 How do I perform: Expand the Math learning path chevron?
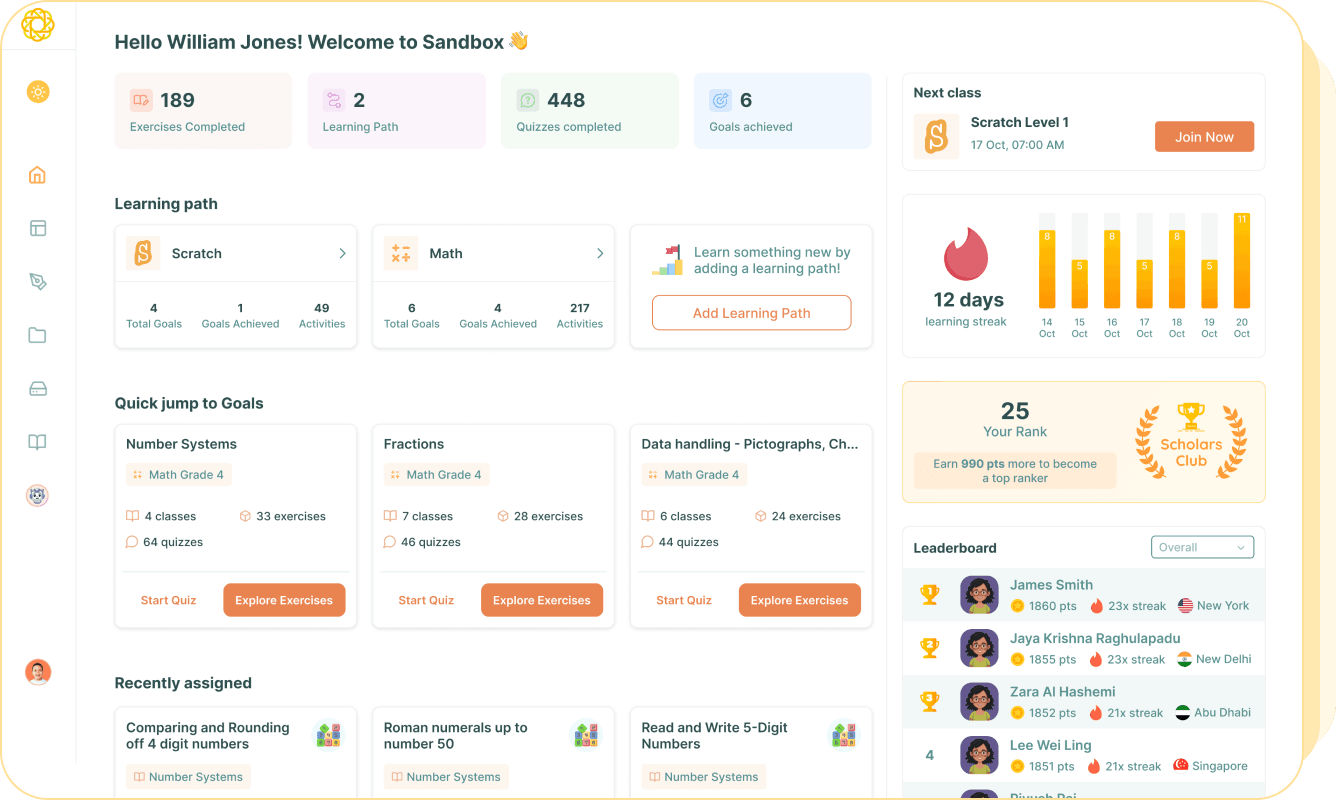(600, 254)
